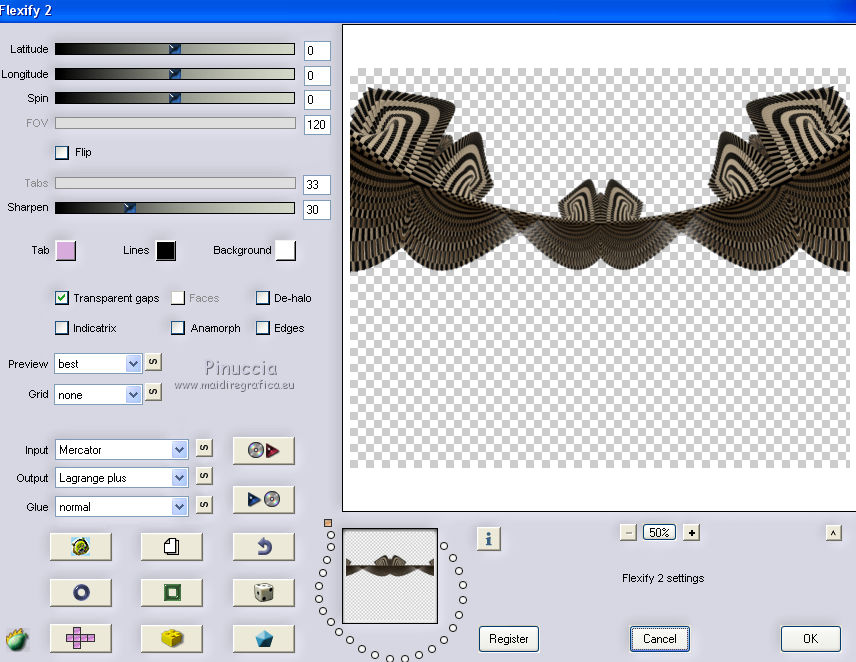Click the yellow brick icon button
This screenshot has width=856, height=662.
click(x=171, y=638)
